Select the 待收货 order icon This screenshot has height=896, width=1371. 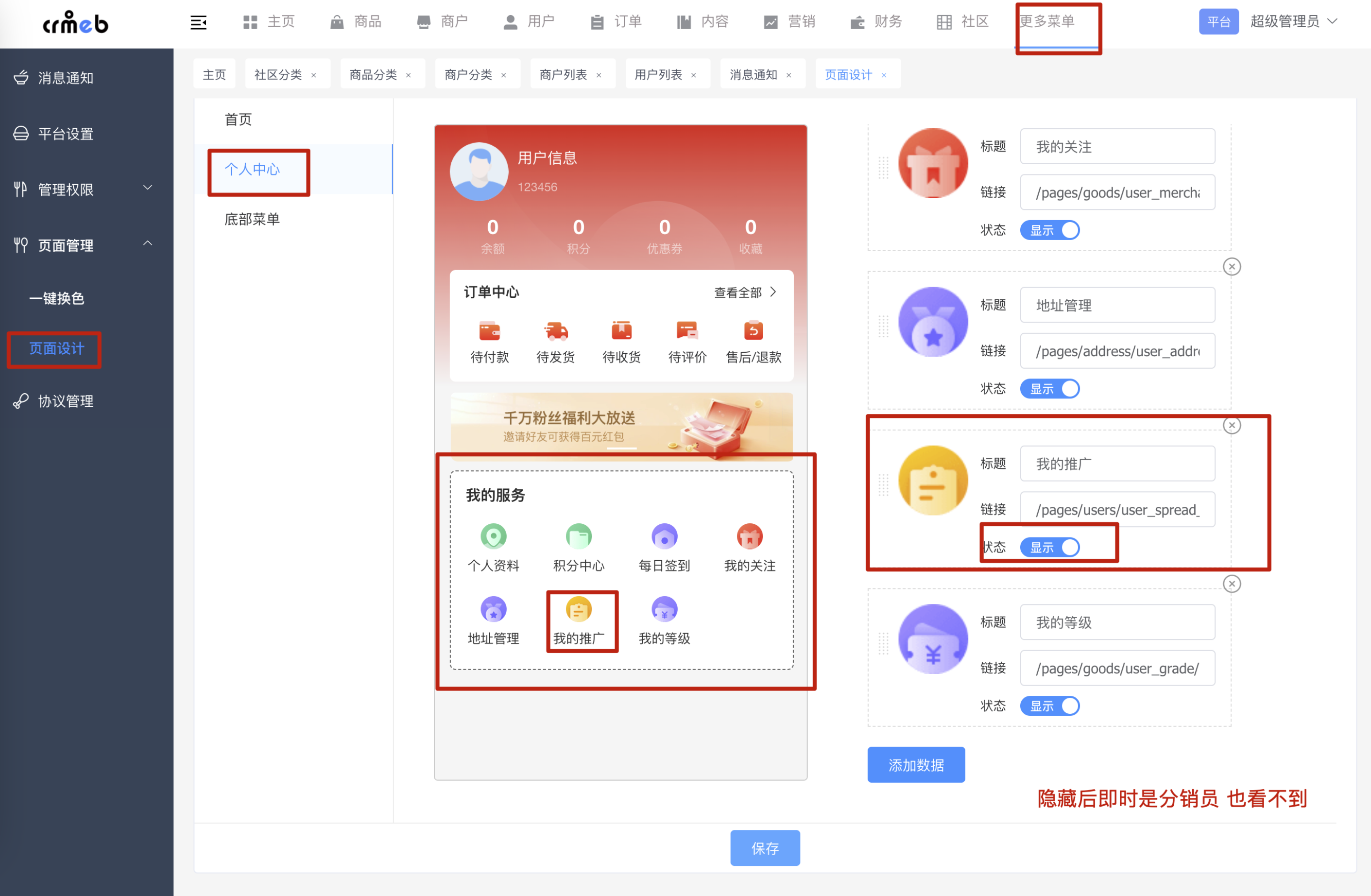tap(621, 331)
